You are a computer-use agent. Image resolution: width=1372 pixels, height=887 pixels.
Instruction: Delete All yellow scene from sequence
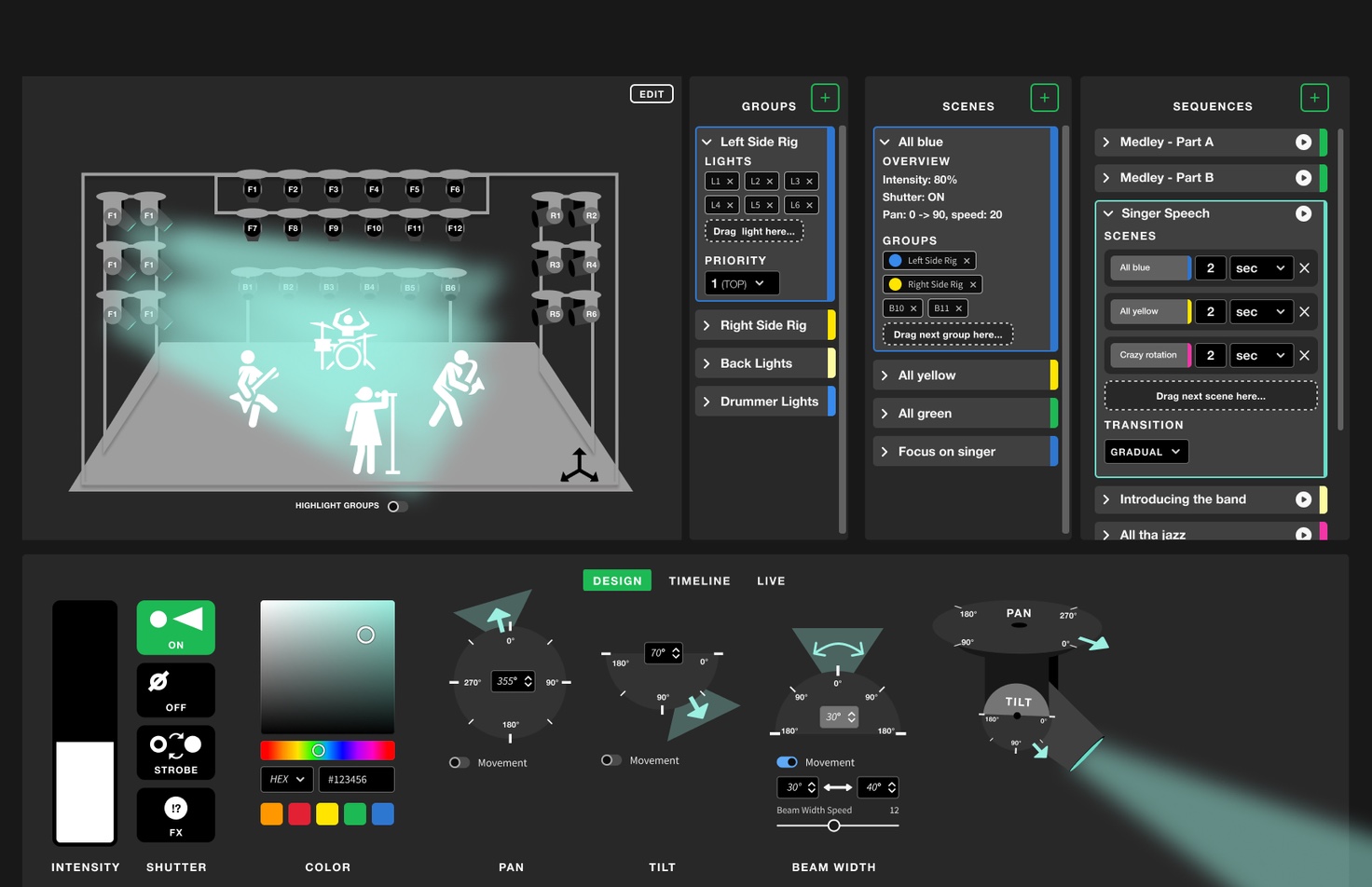tap(1304, 312)
